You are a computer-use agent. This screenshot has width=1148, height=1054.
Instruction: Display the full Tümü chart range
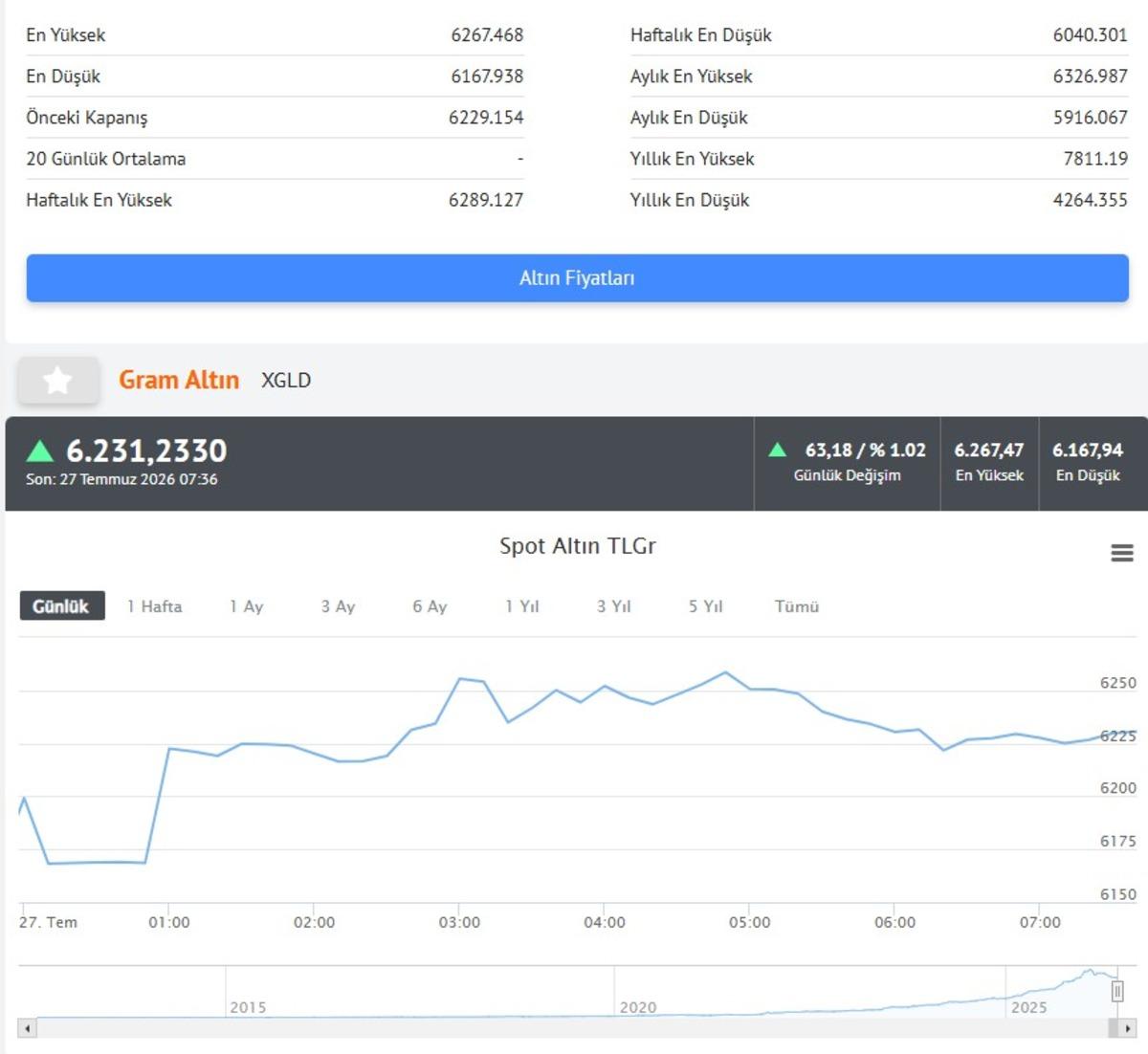click(x=797, y=606)
